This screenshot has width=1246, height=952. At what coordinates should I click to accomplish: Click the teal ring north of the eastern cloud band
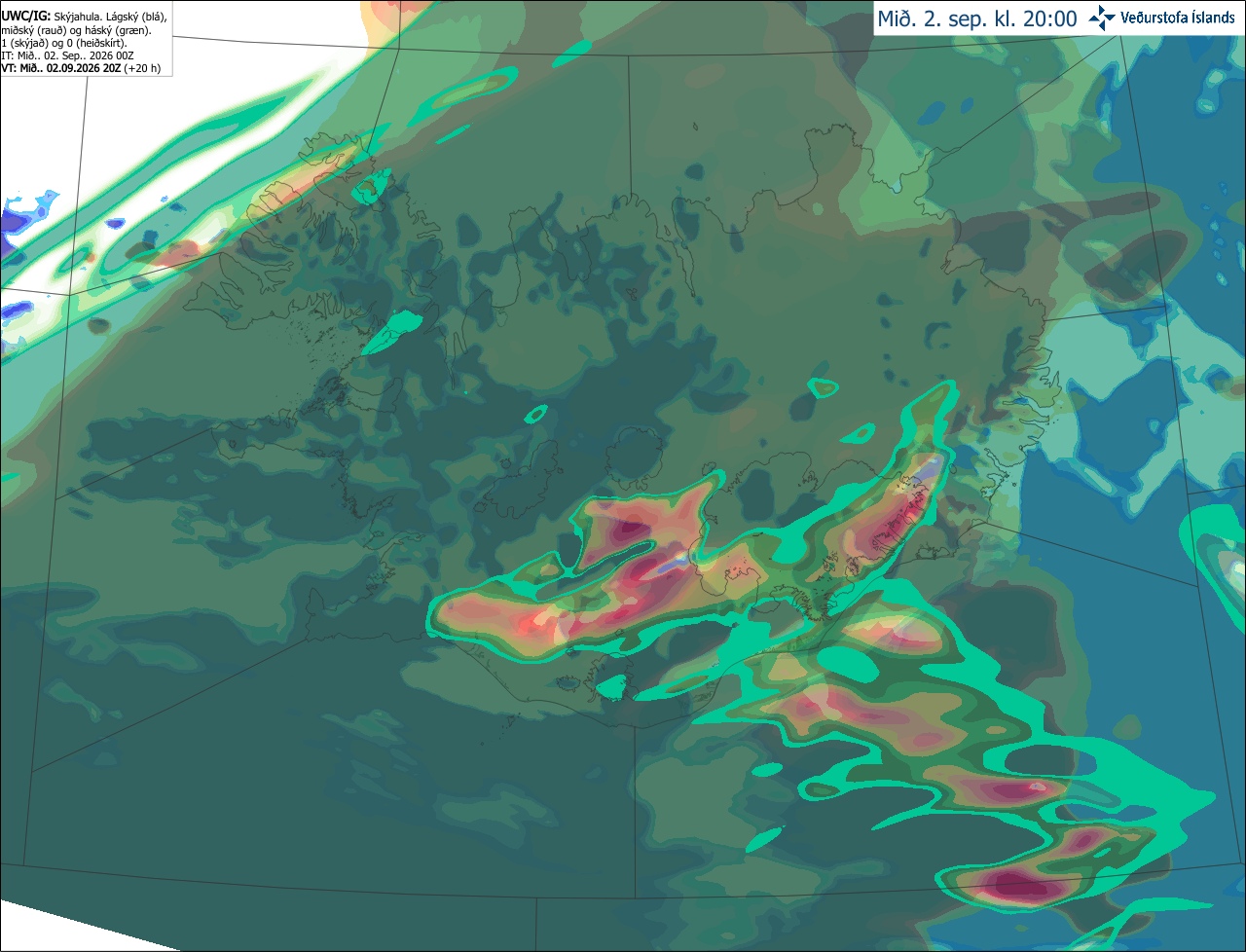point(824,387)
